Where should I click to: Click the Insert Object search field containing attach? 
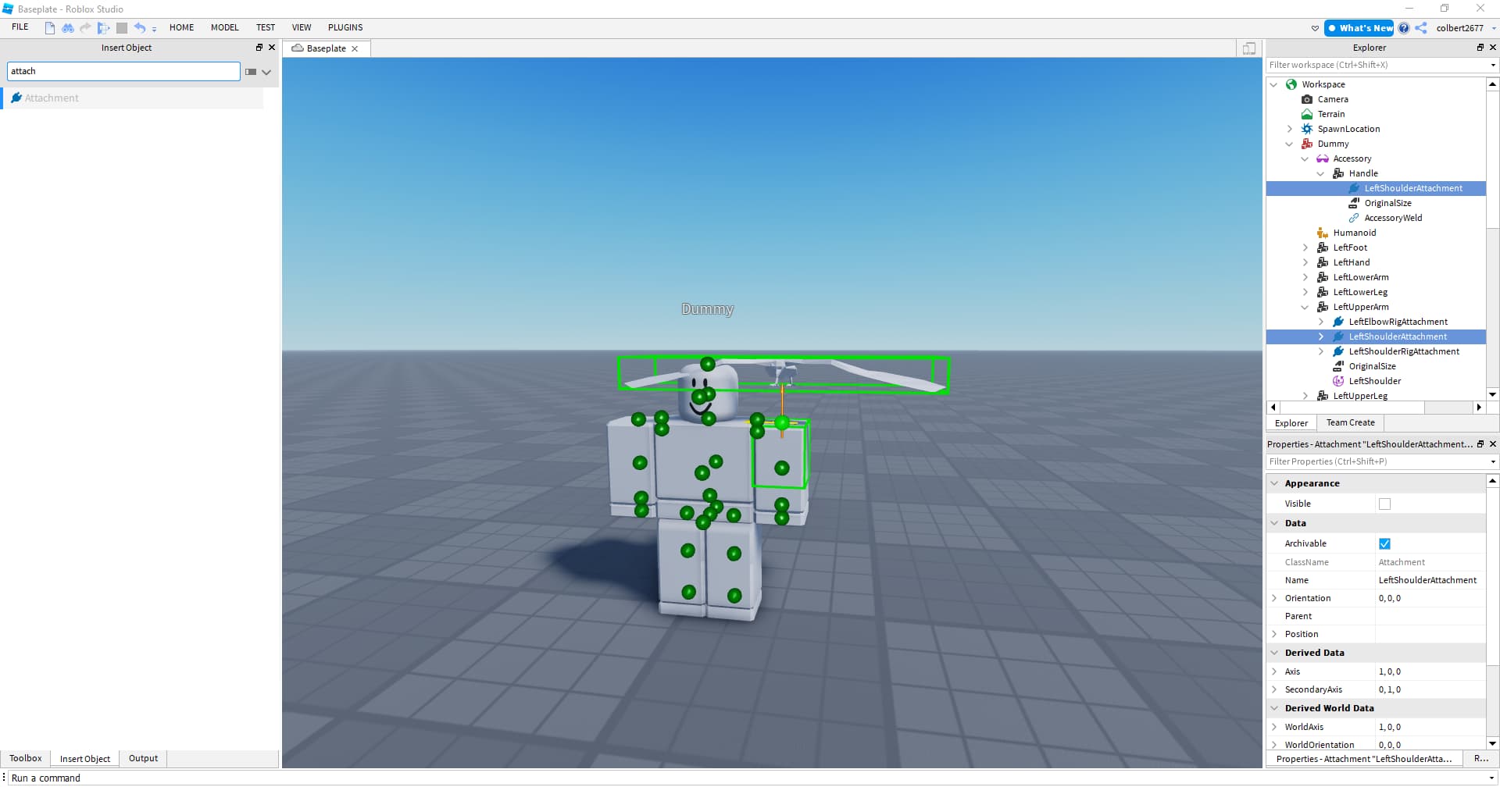coord(123,71)
